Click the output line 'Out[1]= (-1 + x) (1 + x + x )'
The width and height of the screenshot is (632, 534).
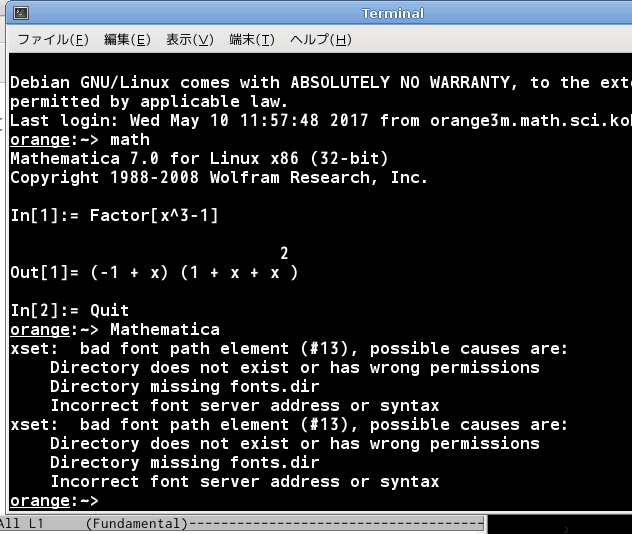pos(154,273)
